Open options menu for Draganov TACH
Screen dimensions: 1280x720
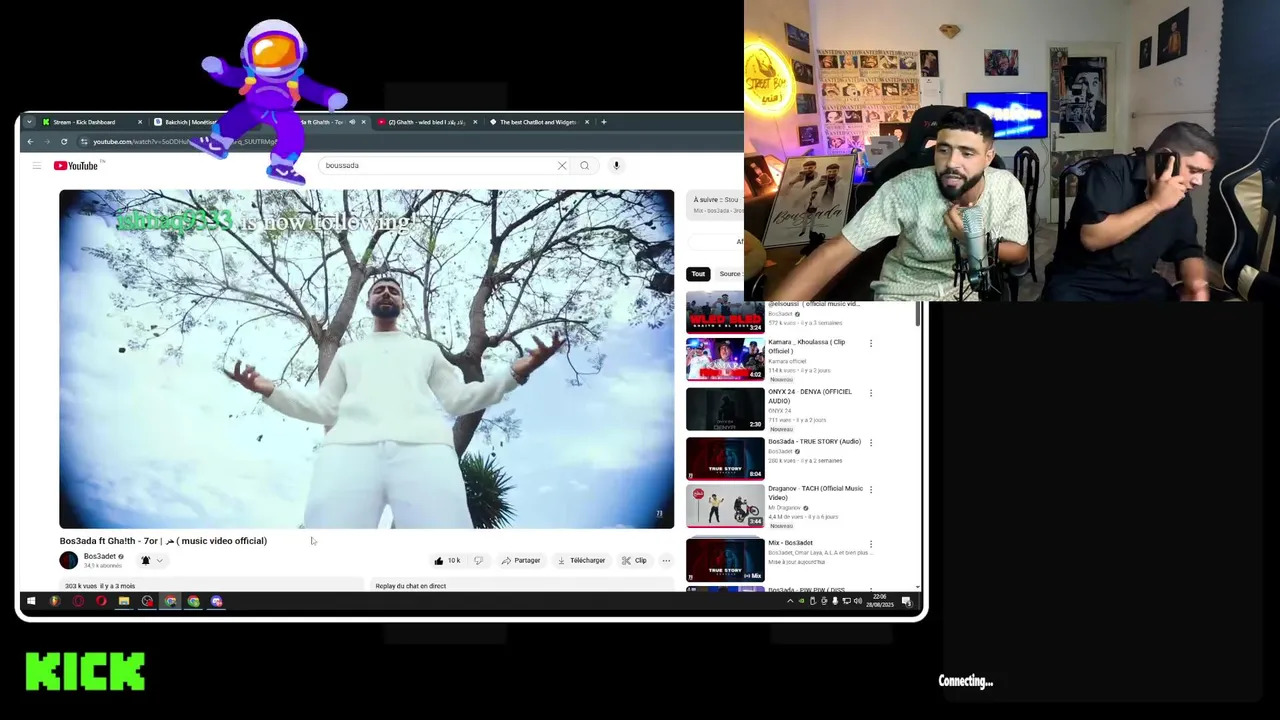(x=870, y=490)
